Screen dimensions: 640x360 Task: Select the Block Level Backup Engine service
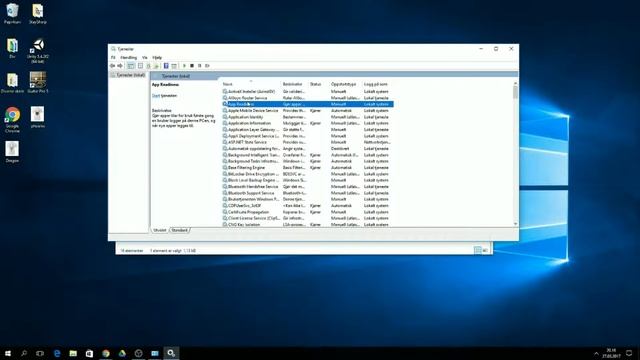(308, 180)
